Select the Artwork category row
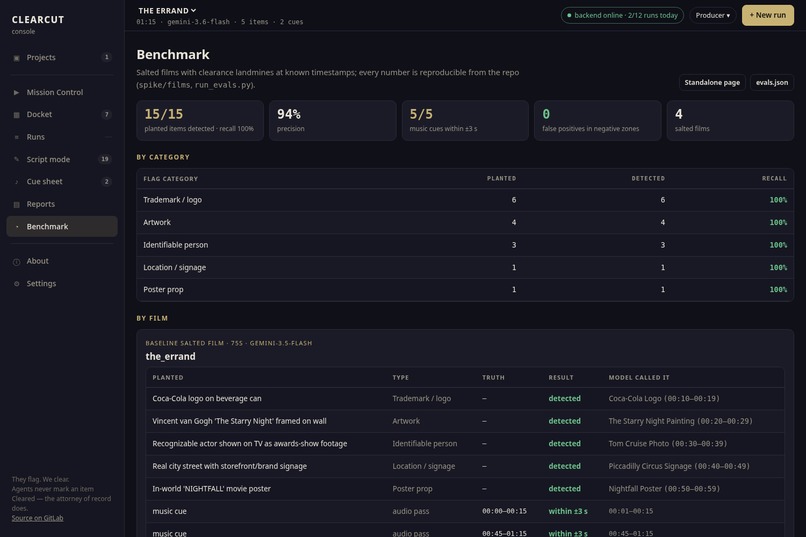Image resolution: width=806 pixels, height=537 pixels. (465, 223)
